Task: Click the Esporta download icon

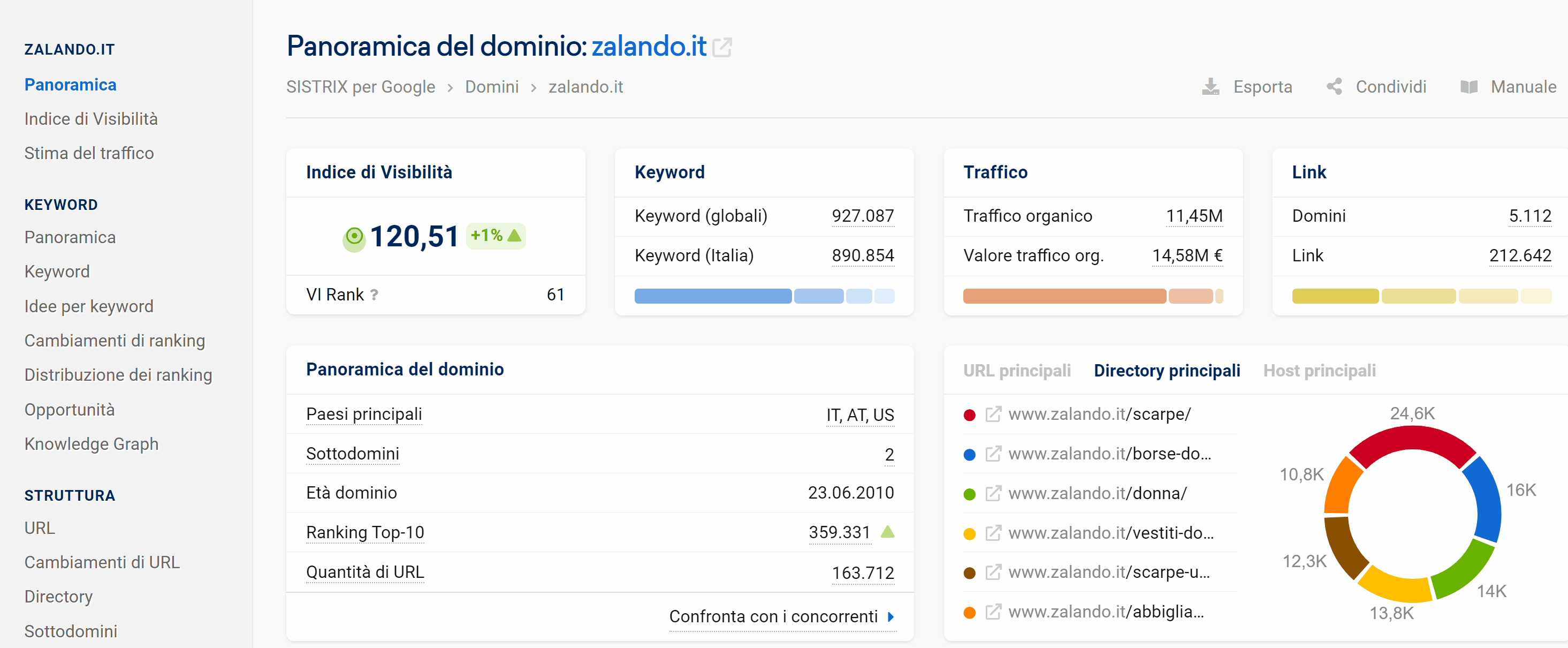Action: 1211,87
